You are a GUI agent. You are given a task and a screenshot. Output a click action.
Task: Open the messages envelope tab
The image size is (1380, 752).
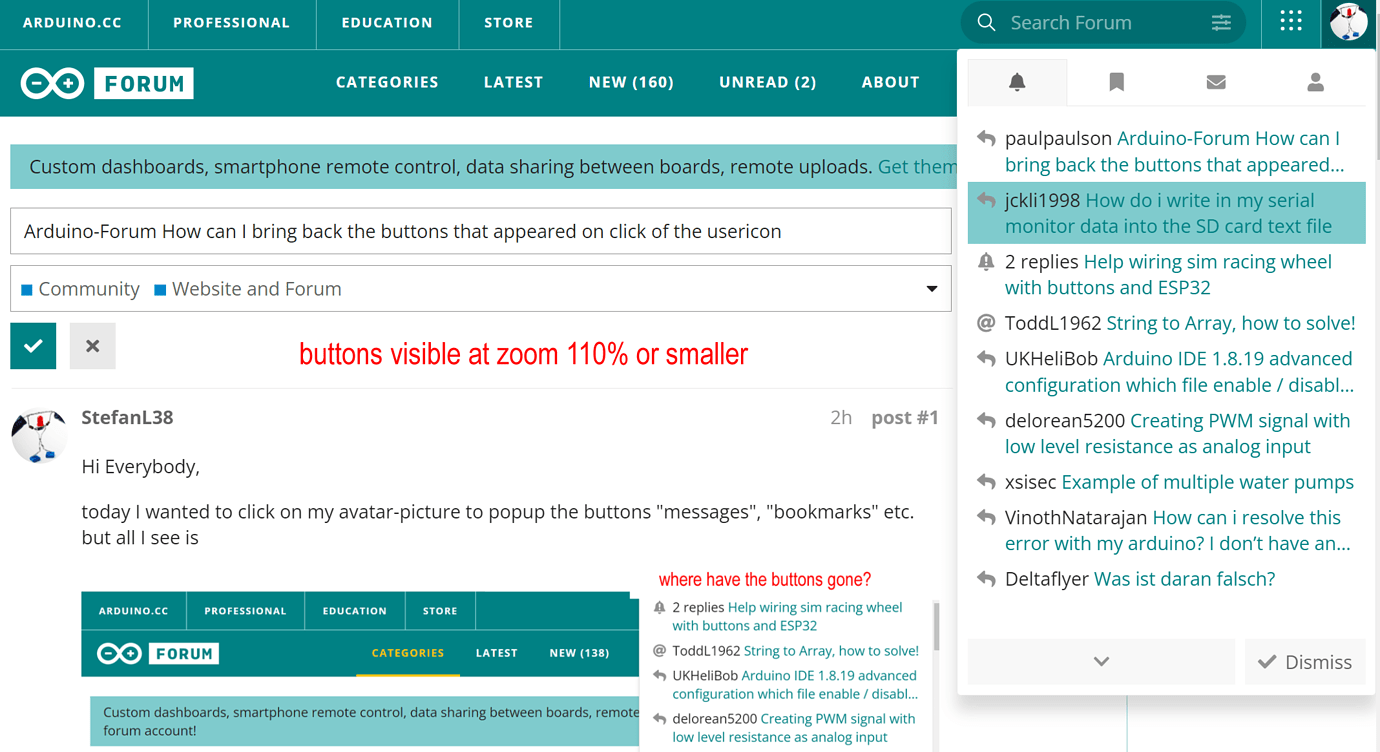1216,81
